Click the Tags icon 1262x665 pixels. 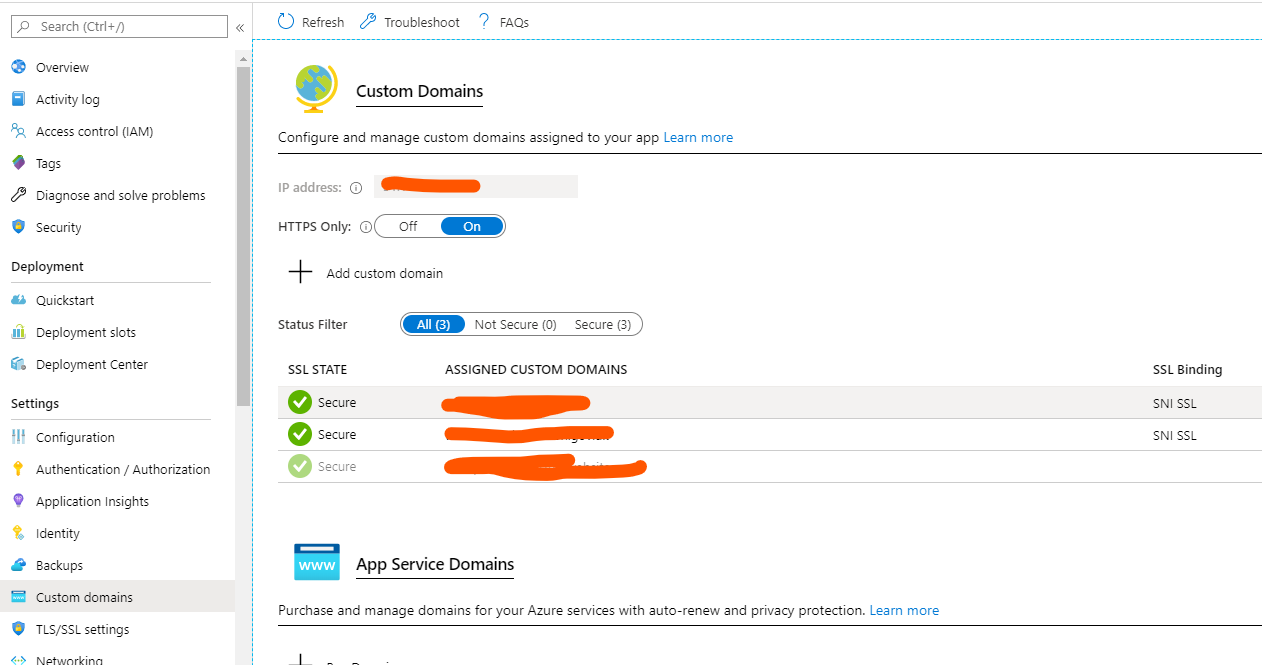[18, 163]
